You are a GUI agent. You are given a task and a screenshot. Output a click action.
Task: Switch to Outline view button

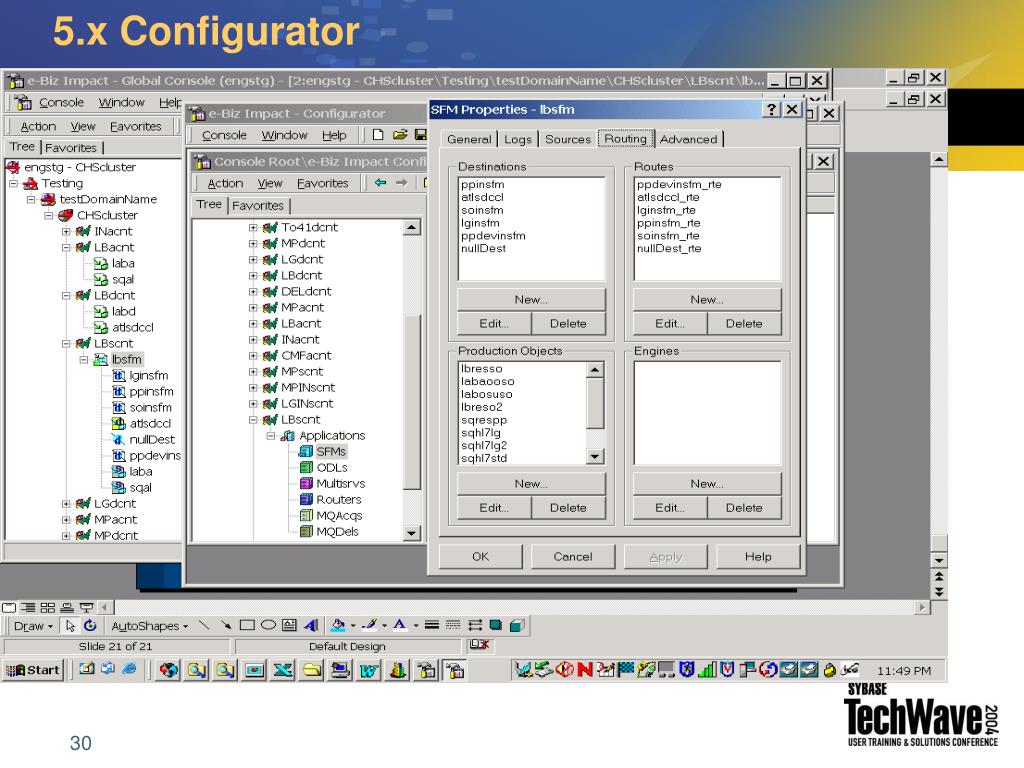coord(28,607)
